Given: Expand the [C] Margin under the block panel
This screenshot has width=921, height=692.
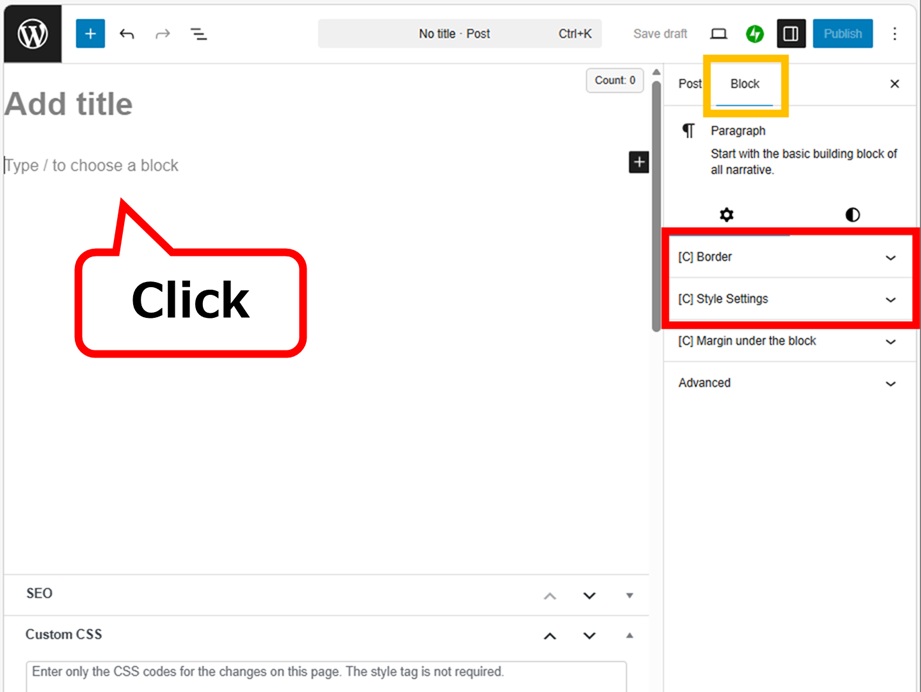Looking at the screenshot, I should click(789, 341).
